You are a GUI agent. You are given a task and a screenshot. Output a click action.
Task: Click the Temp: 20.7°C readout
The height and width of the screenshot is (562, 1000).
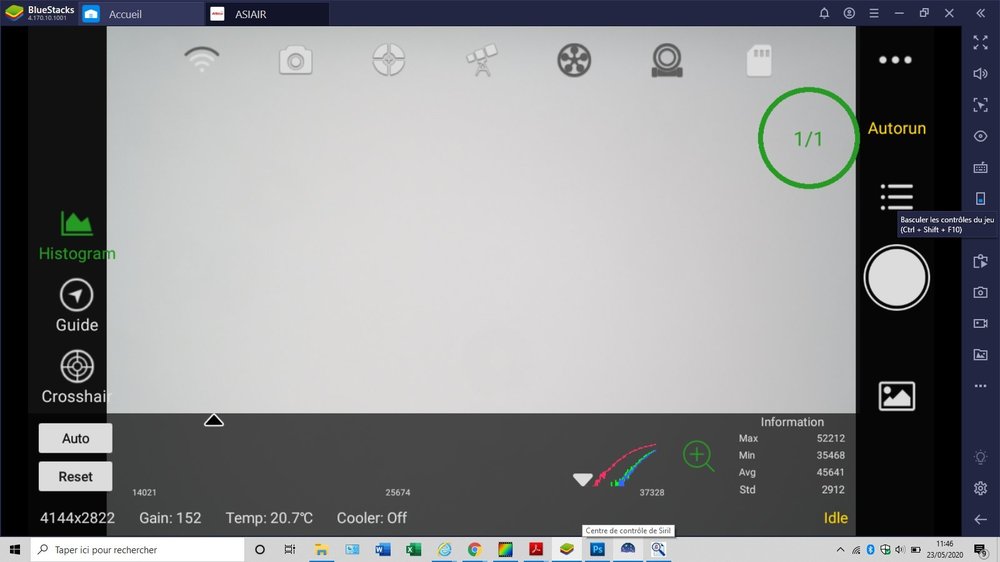tap(269, 518)
